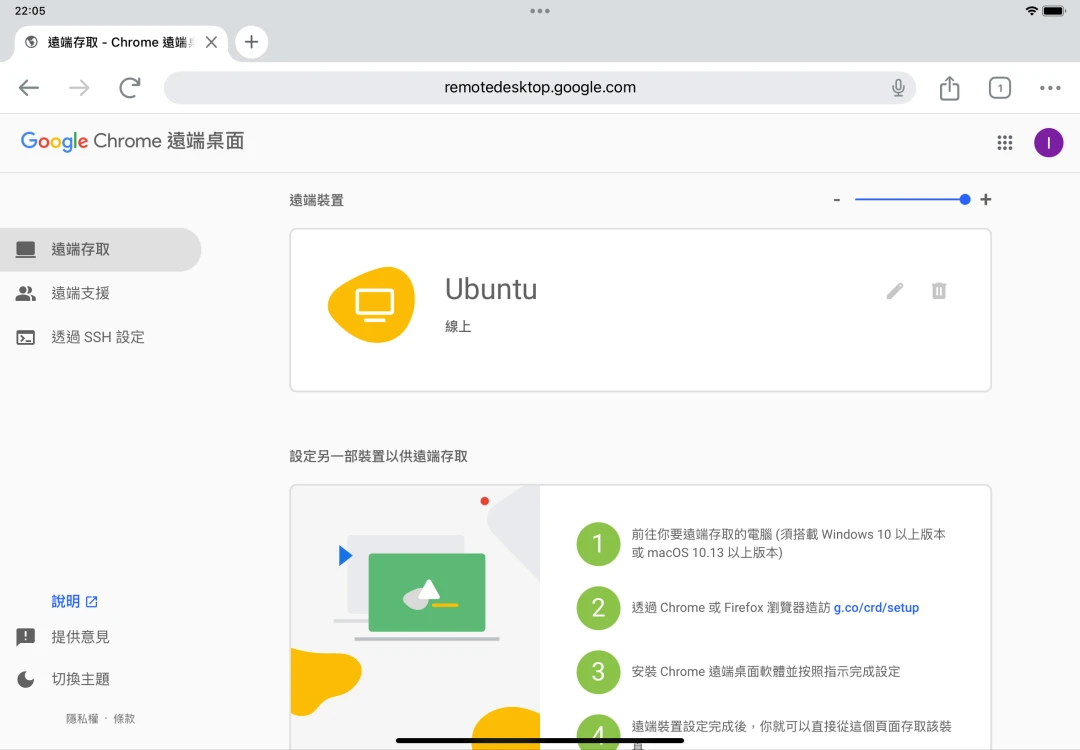The height and width of the screenshot is (750, 1080).
Task: Select 遠端存取 in the sidebar
Action: point(80,250)
